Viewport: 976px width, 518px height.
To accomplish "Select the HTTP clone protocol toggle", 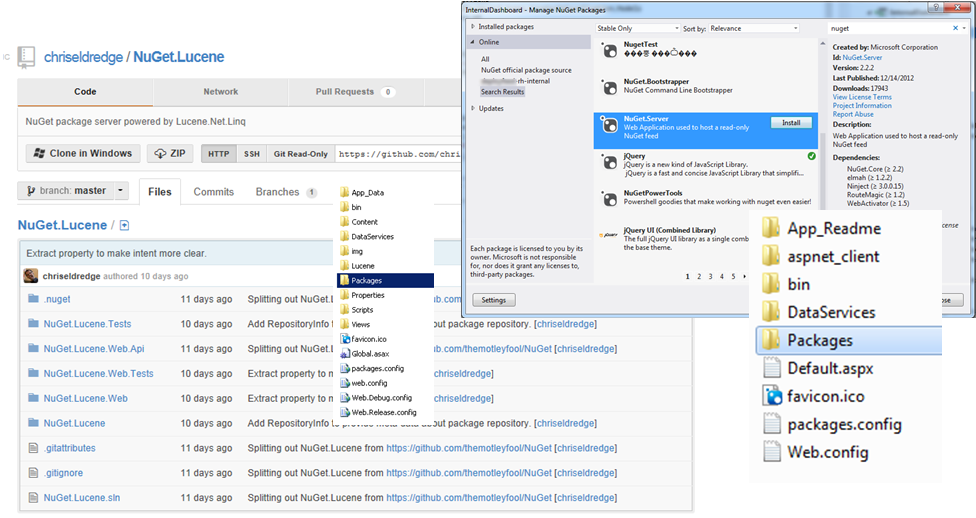I will point(218,154).
